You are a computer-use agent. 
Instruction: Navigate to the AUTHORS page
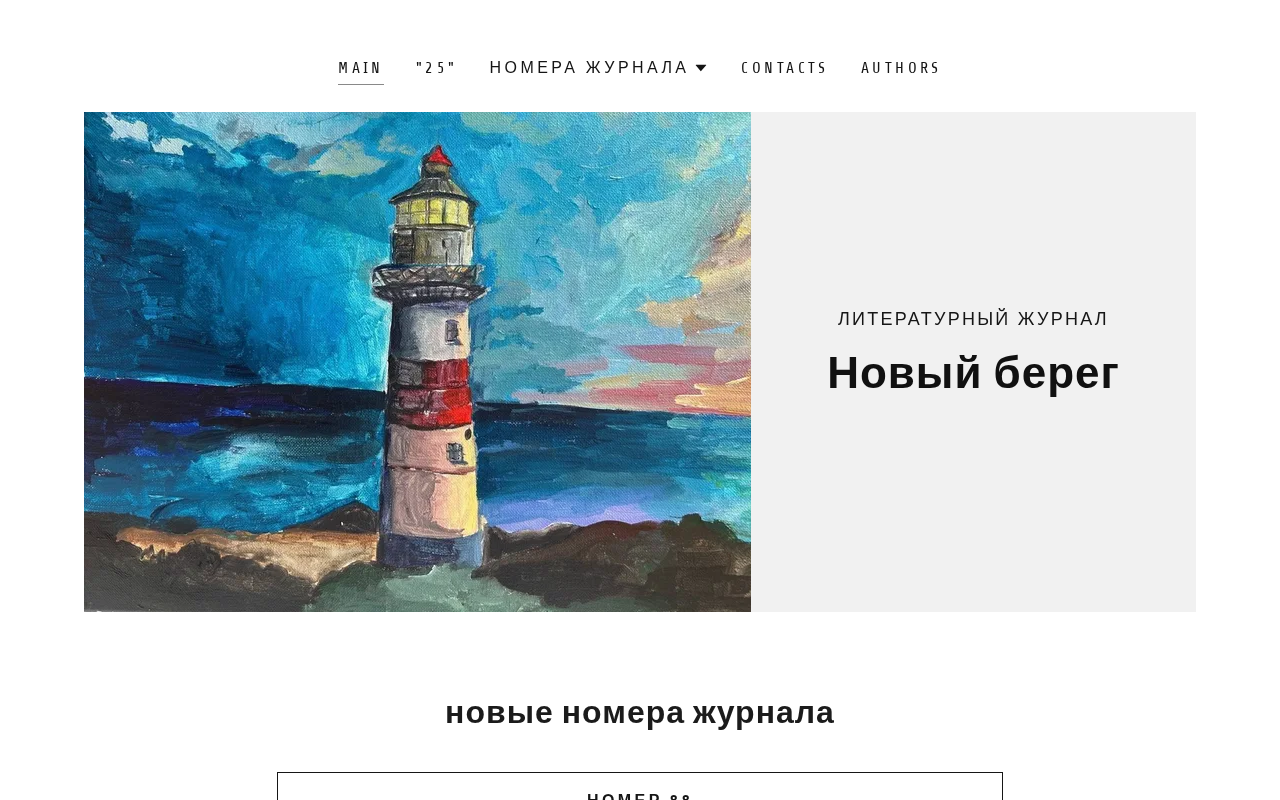coord(901,68)
